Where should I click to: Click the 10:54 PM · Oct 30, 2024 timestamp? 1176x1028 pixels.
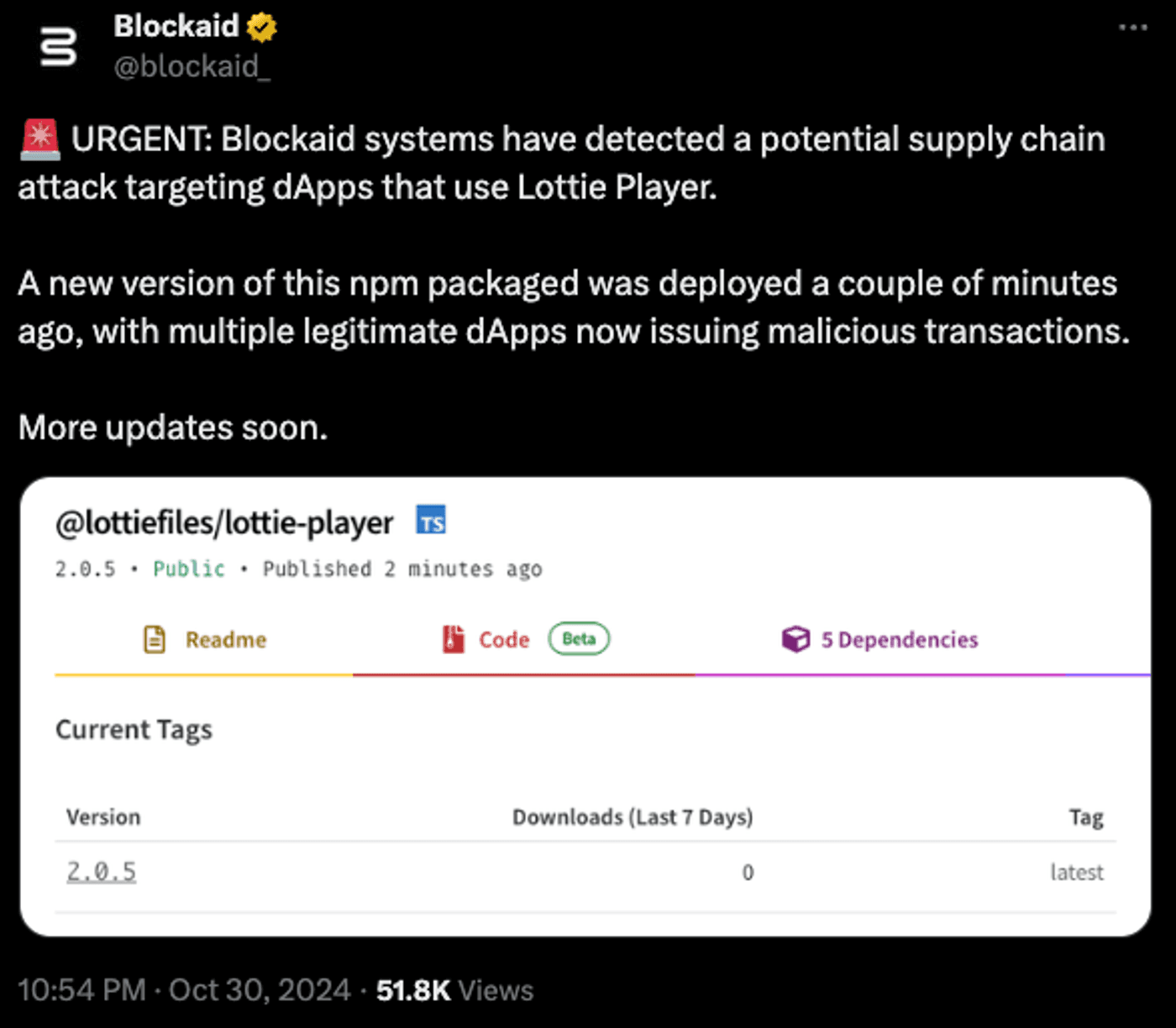pos(184,990)
